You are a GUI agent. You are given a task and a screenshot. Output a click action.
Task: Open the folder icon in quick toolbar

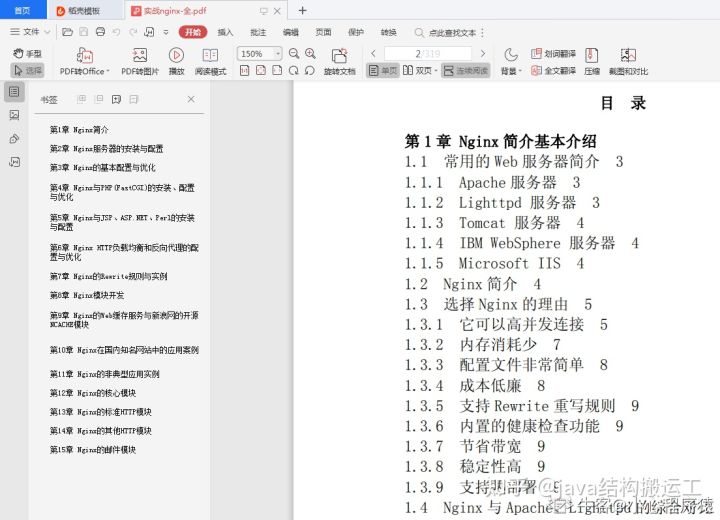point(68,32)
